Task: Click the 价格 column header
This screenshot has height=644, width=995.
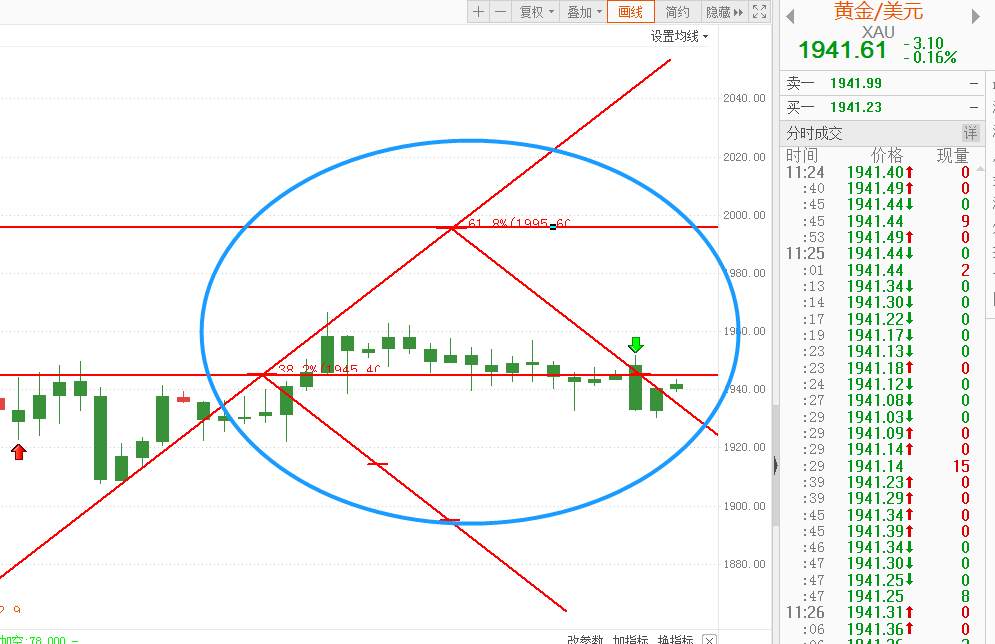Action: pos(887,155)
